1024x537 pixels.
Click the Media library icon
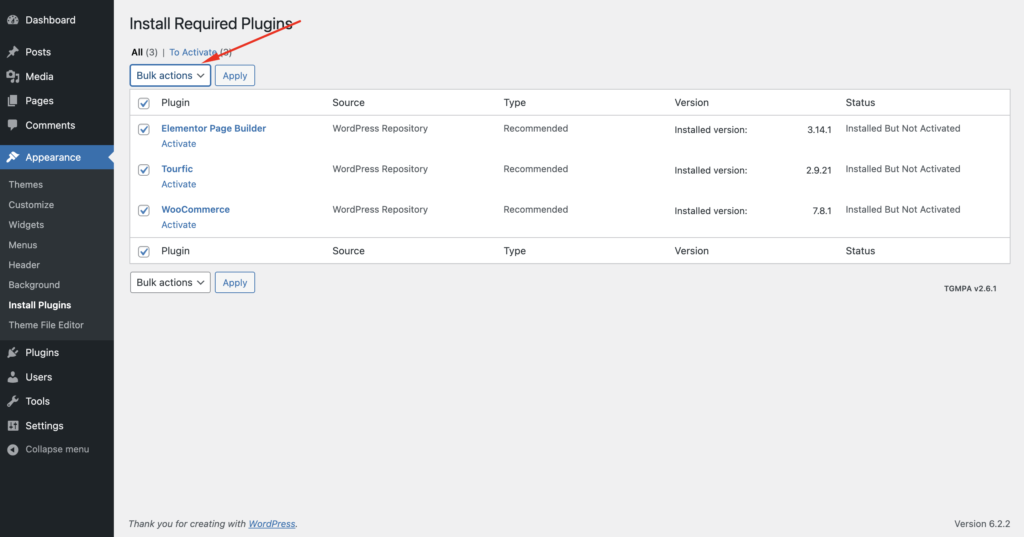click(x=12, y=76)
